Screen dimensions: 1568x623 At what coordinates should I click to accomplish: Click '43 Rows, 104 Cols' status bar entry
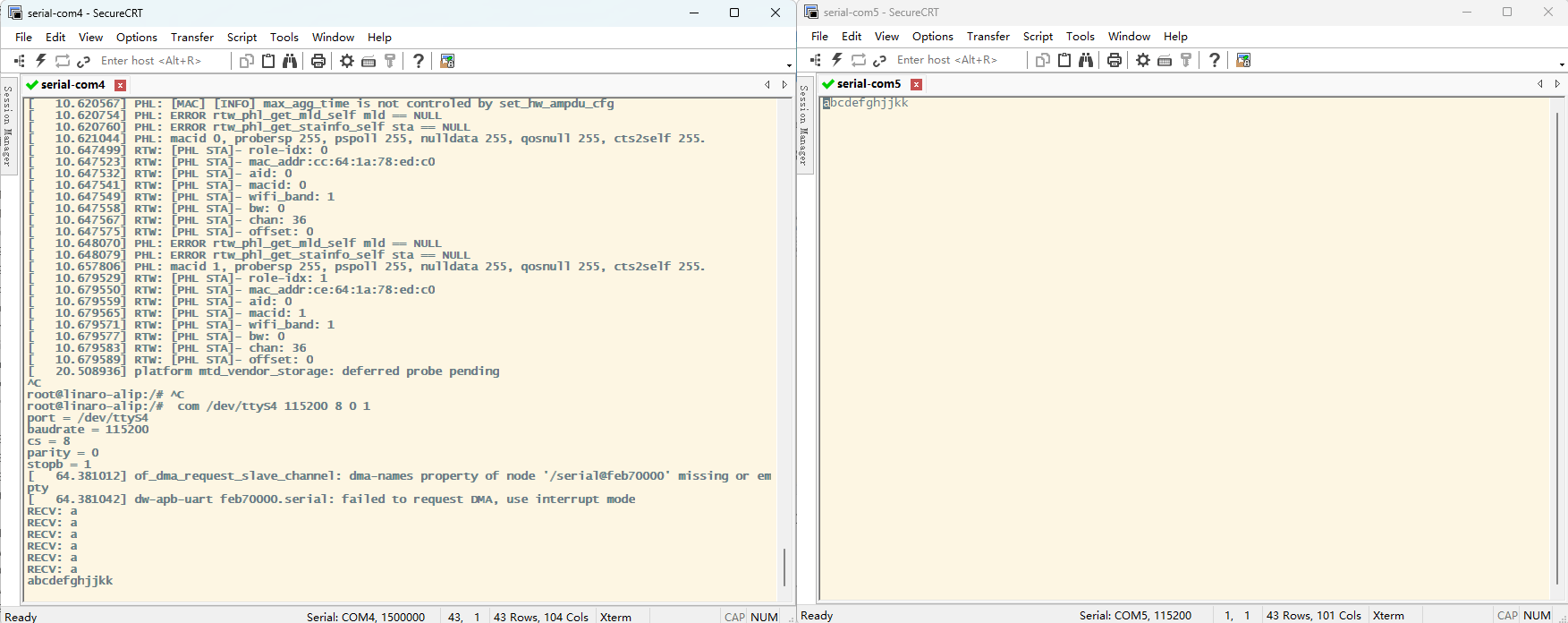[541, 617]
